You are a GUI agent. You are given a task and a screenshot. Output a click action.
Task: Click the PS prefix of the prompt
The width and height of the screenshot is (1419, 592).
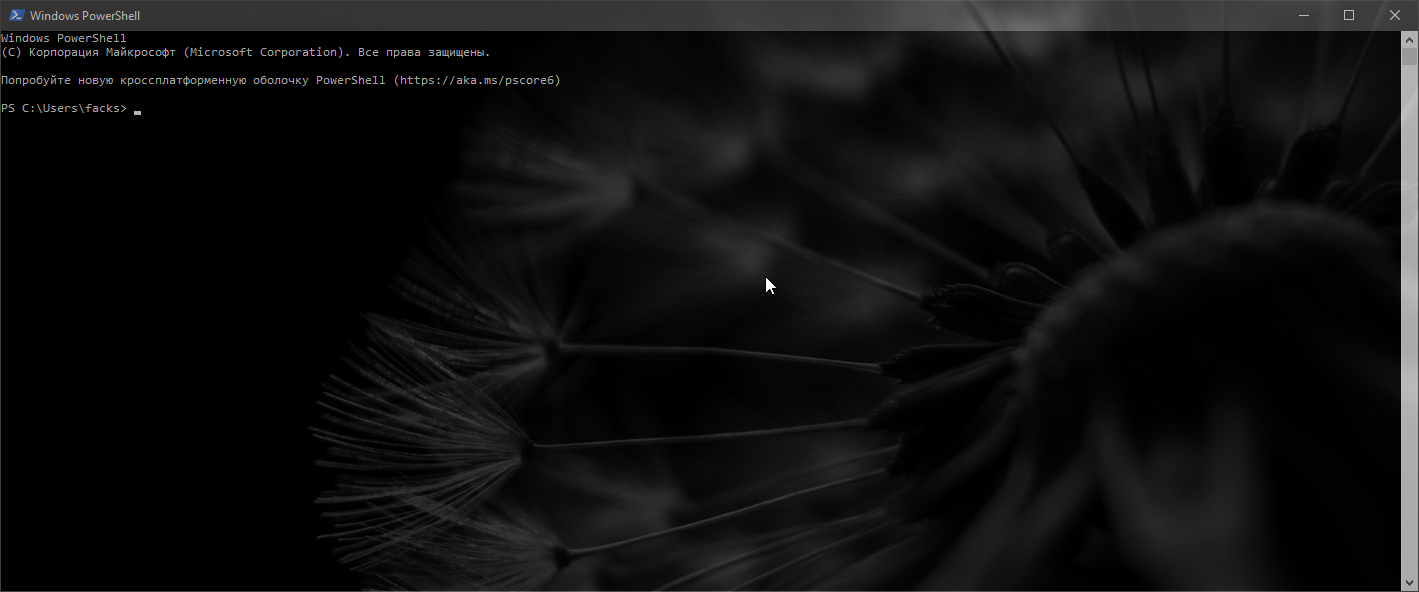click(10, 108)
